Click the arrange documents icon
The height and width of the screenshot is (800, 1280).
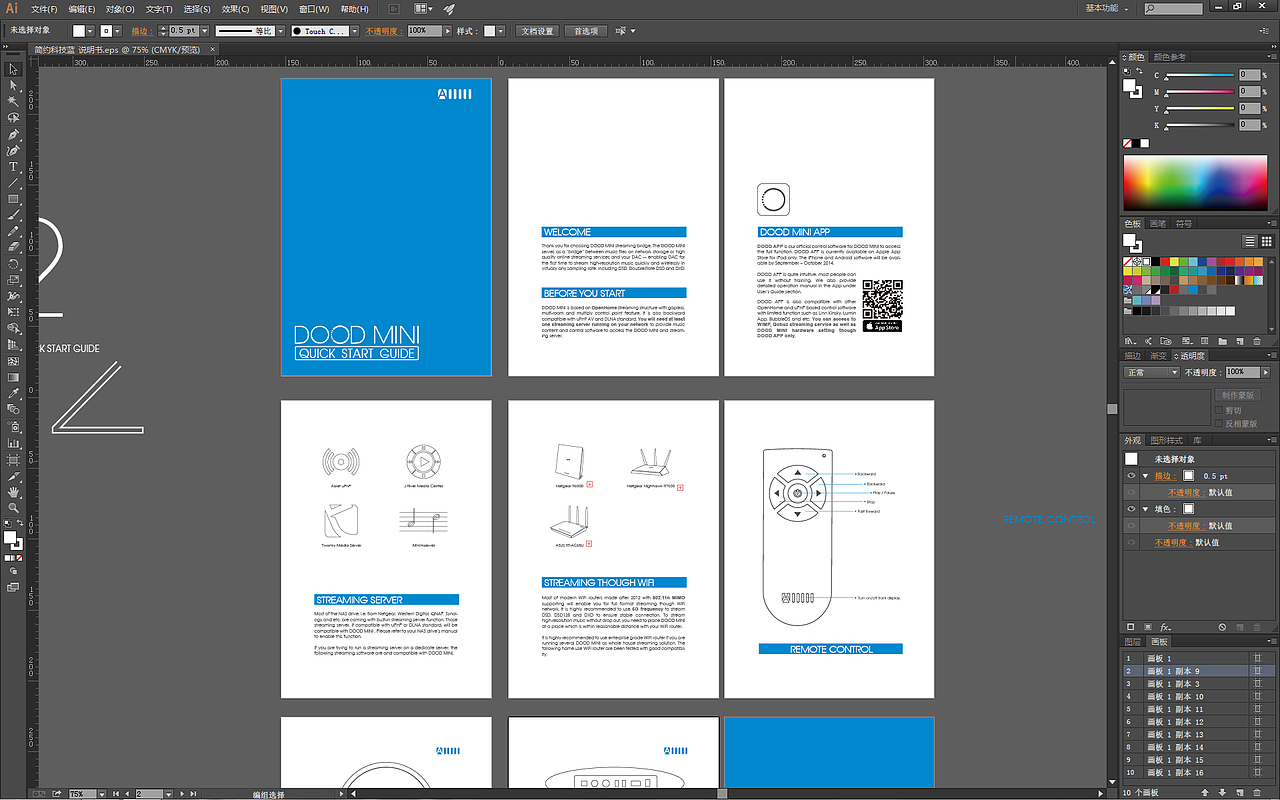pyautogui.click(x=422, y=9)
